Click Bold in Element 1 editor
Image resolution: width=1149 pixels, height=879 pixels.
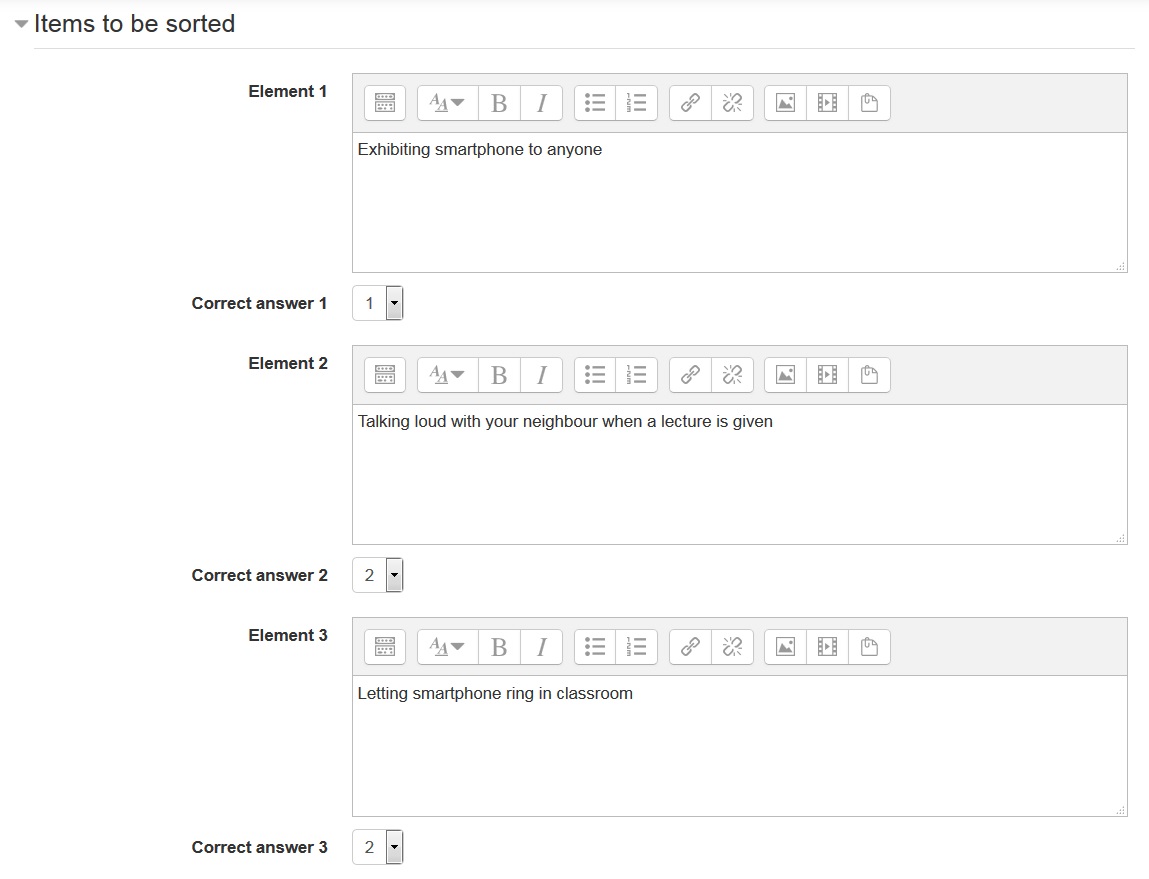(499, 103)
